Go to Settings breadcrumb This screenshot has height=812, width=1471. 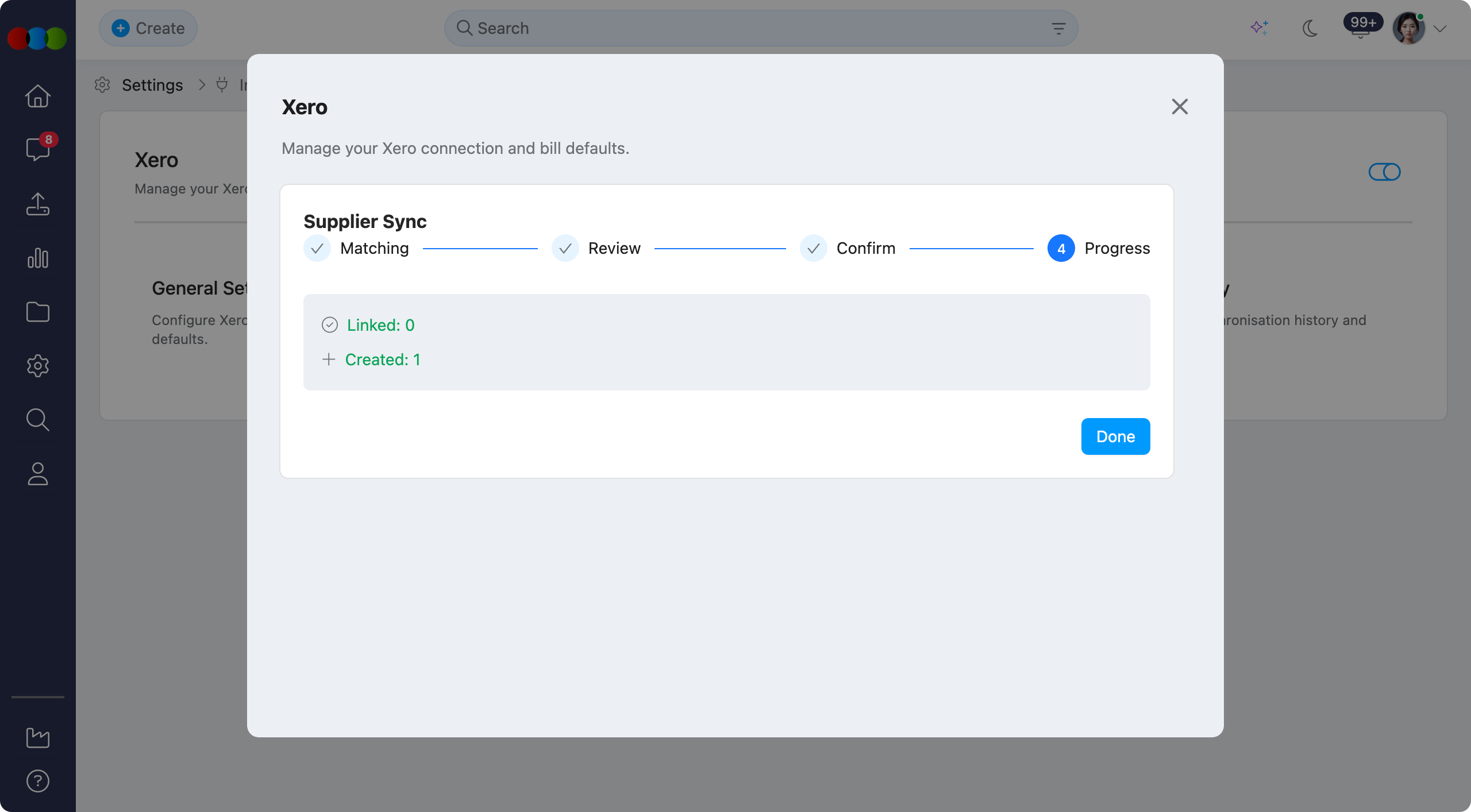point(152,85)
